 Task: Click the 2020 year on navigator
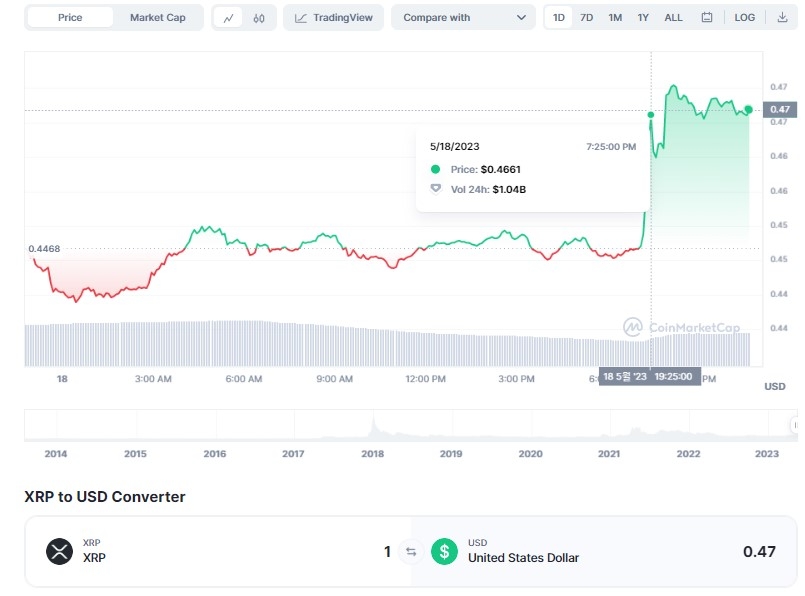pos(530,454)
